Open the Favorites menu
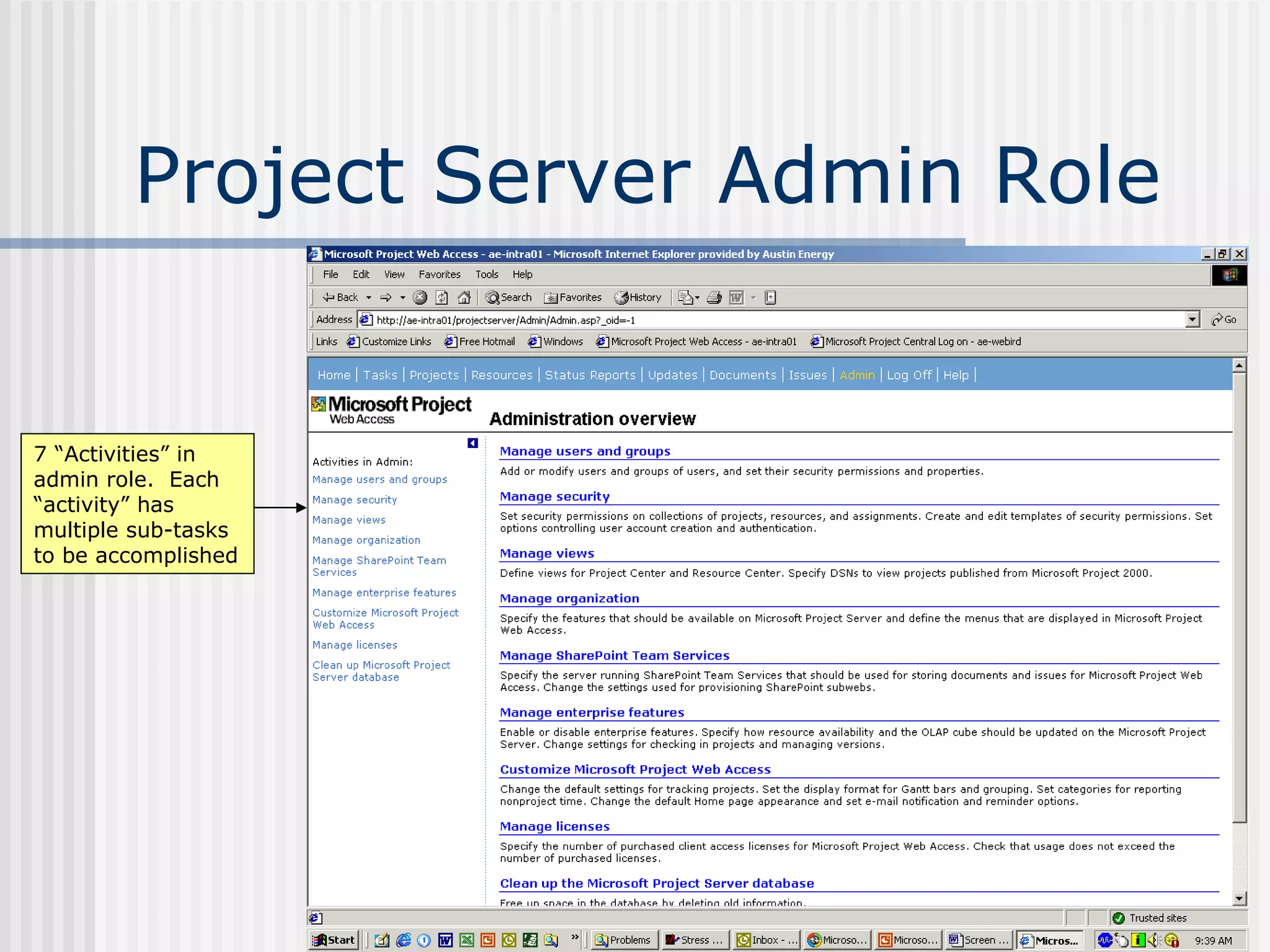The image size is (1270, 952). pos(439,275)
